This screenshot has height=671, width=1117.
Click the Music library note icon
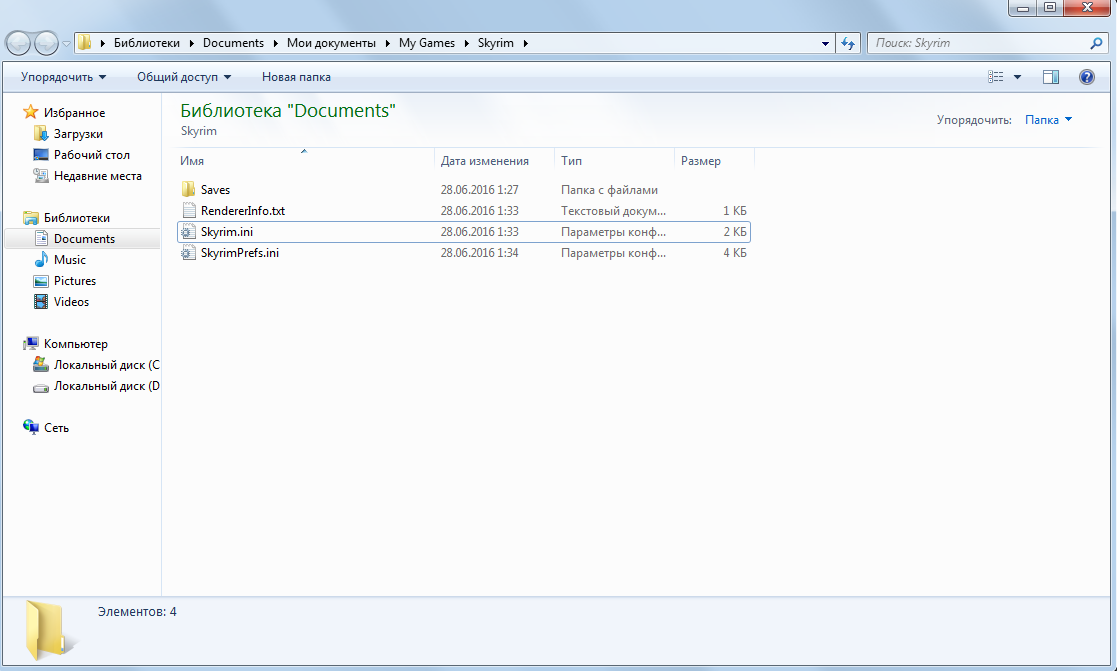pos(41,259)
